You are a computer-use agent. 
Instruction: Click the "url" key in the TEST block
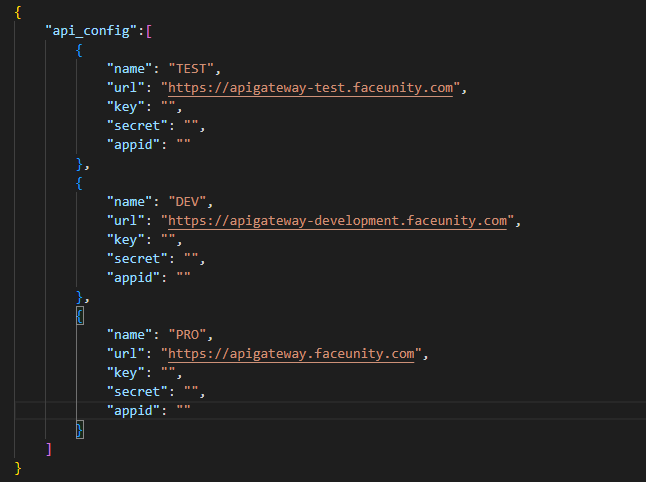[126, 88]
